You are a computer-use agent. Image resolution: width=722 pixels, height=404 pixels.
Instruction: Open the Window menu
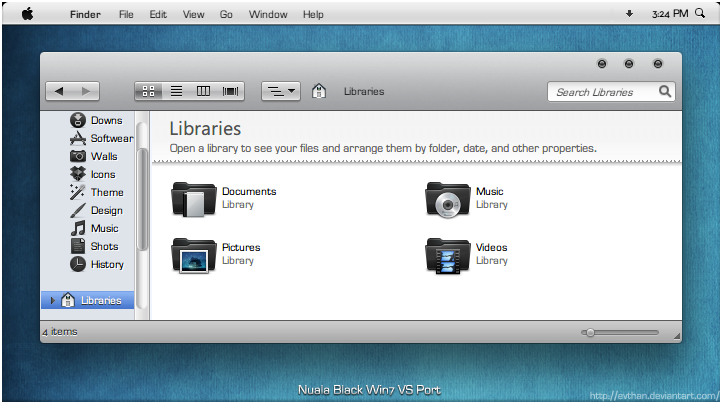pos(267,14)
